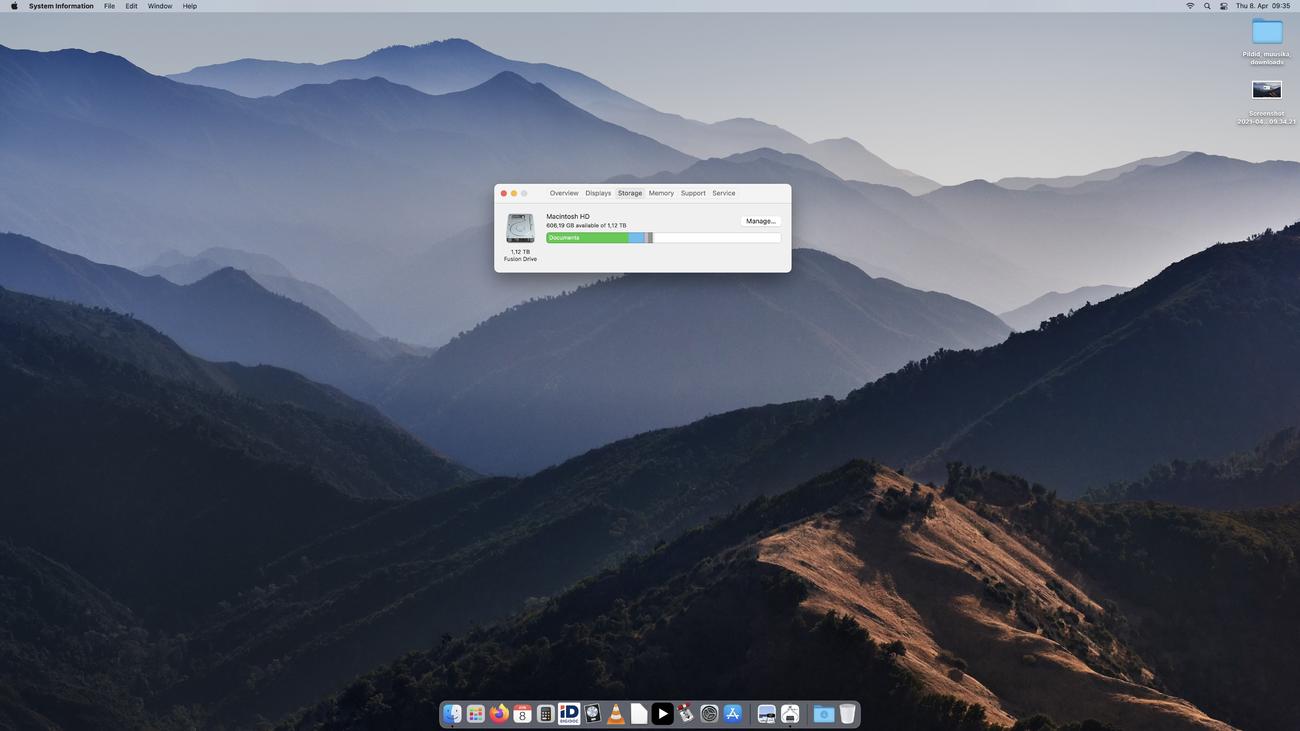Open the Wi-Fi status menu

pyautogui.click(x=1190, y=6)
